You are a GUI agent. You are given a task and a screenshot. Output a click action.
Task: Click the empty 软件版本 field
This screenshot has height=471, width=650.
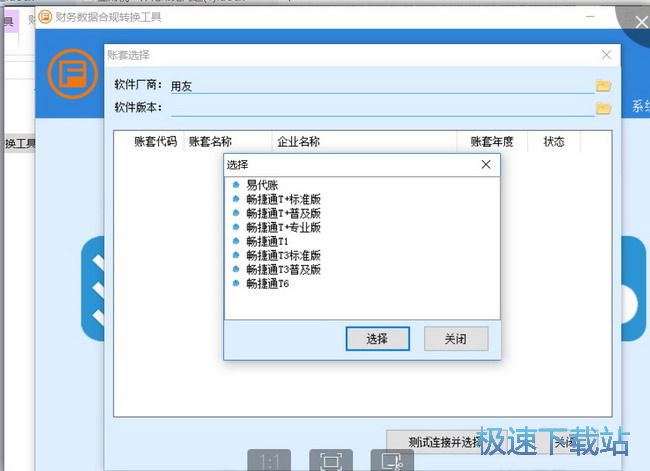[382, 108]
